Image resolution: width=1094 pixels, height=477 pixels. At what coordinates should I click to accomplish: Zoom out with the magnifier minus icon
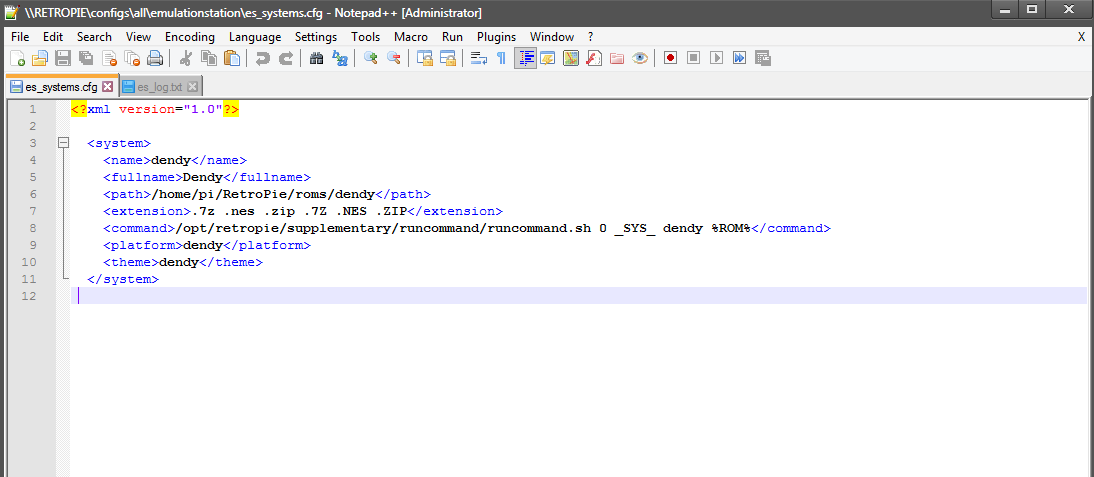click(394, 59)
